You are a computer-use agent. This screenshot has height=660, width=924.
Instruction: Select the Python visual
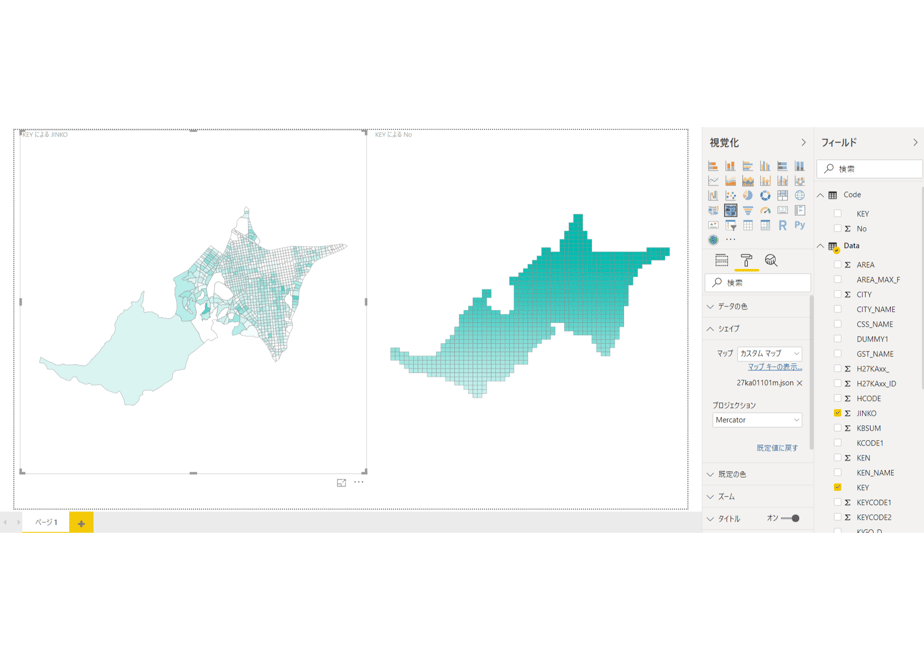click(800, 225)
